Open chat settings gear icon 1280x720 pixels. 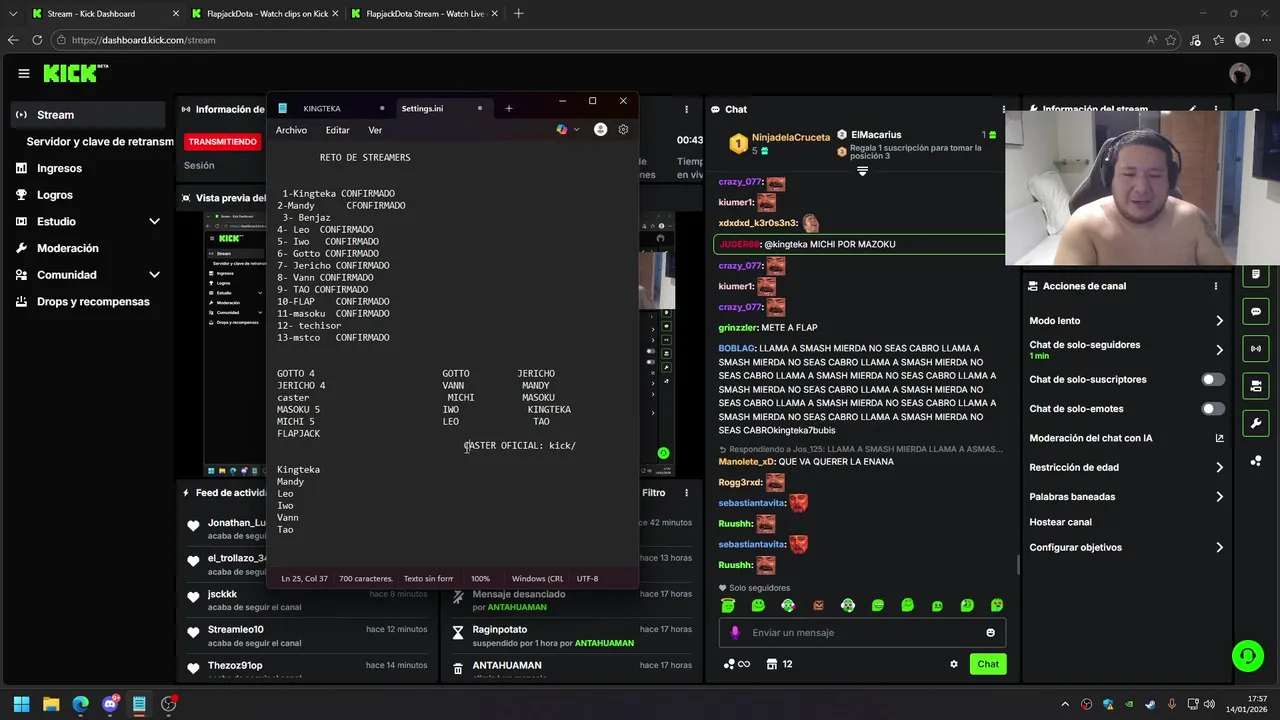tap(954, 664)
